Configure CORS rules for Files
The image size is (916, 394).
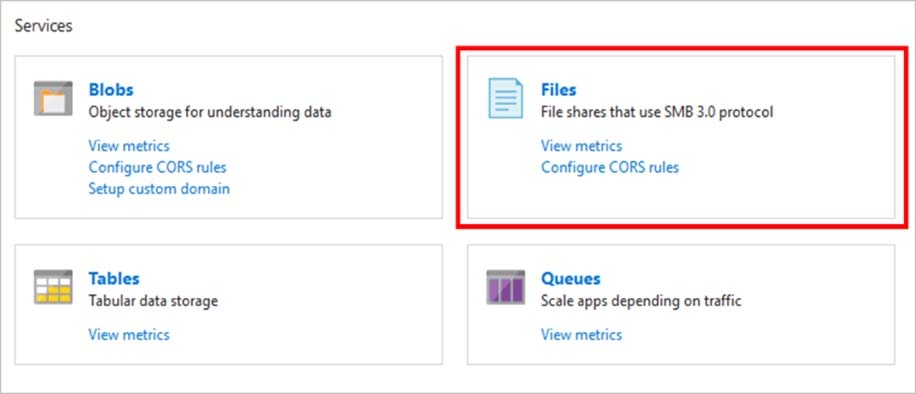(610, 167)
